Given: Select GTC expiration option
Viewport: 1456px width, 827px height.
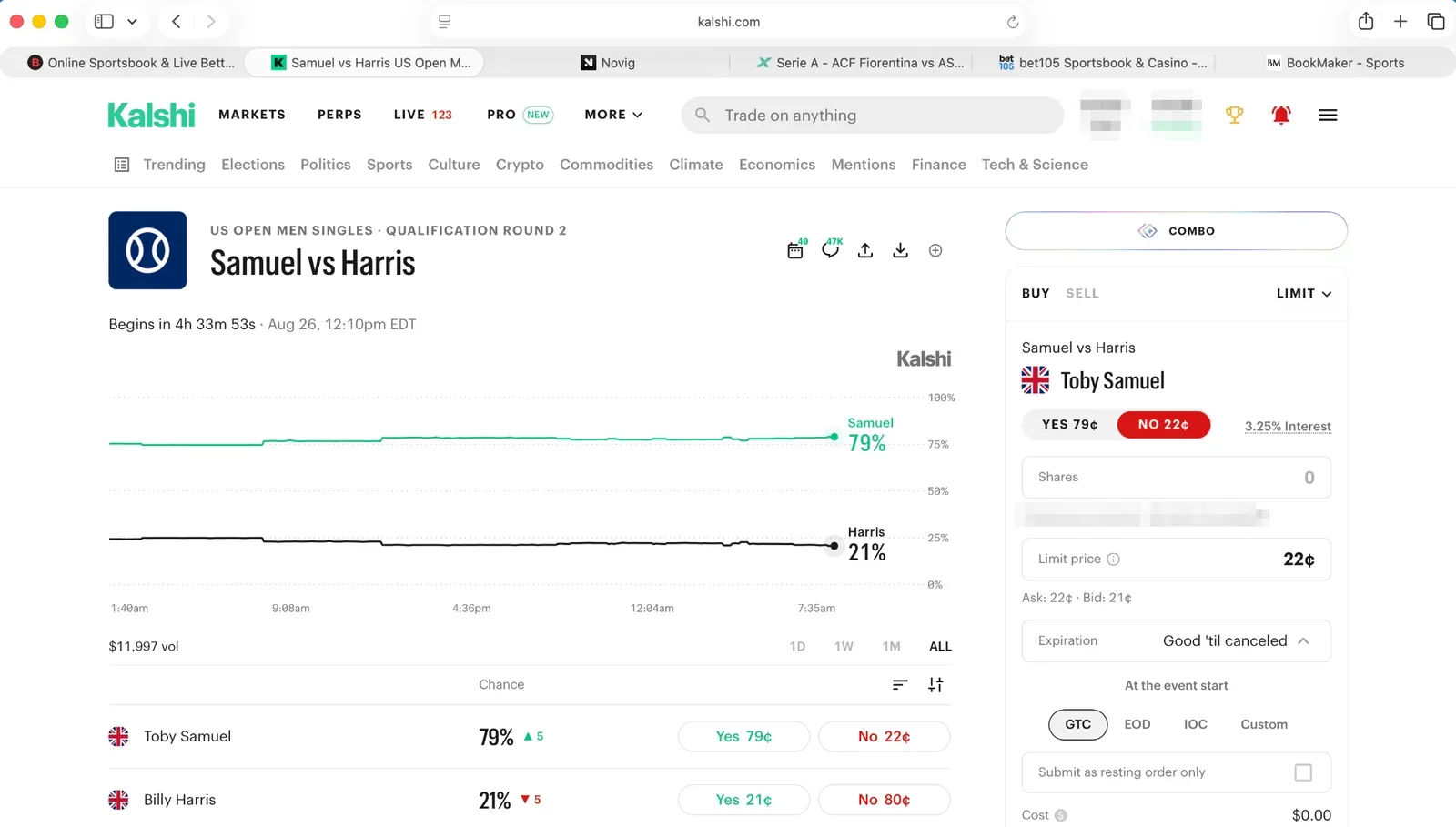Looking at the screenshot, I should click(1077, 724).
